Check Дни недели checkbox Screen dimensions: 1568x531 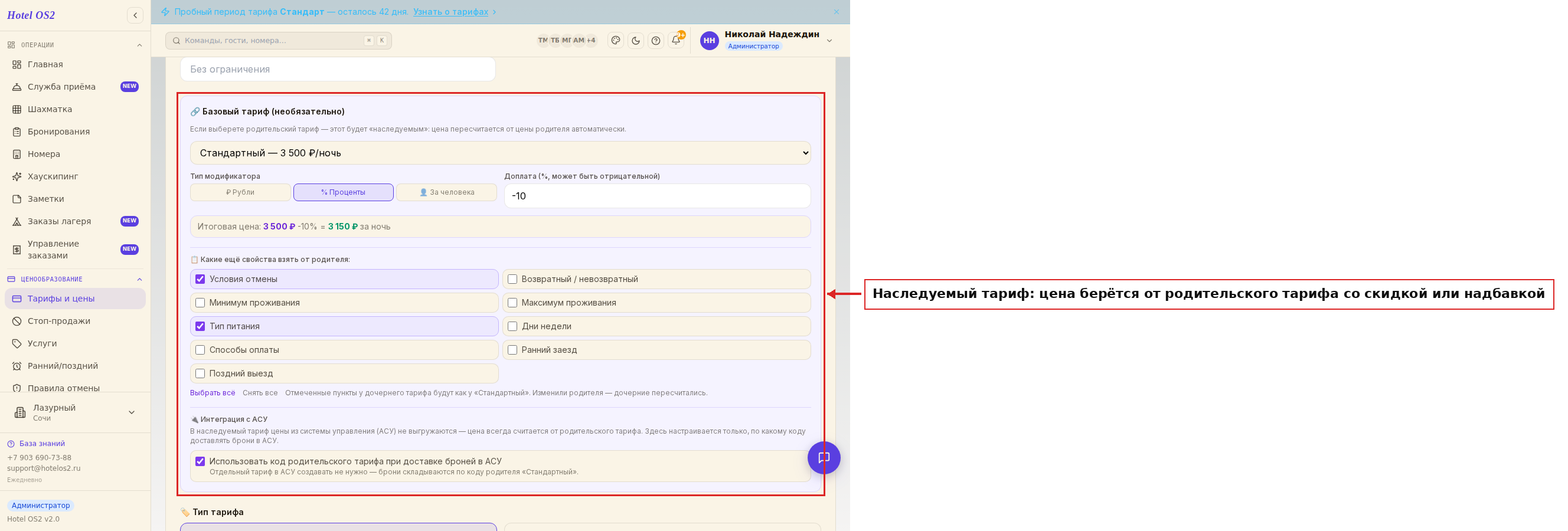click(512, 327)
